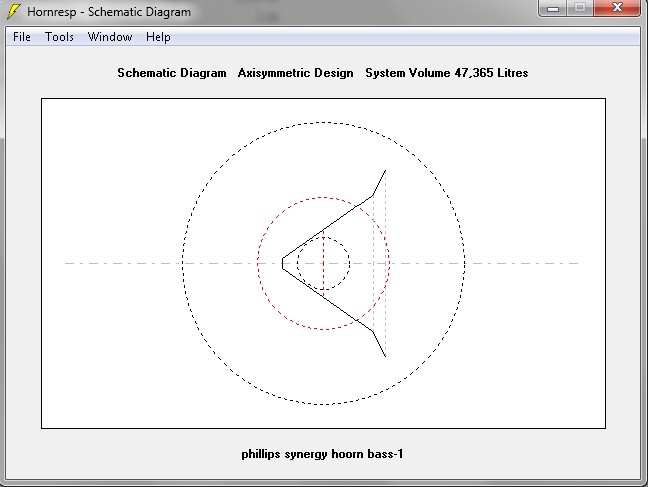This screenshot has width=648, height=487.
Task: Close the Schematic Diagram window
Action: pyautogui.click(x=617, y=8)
